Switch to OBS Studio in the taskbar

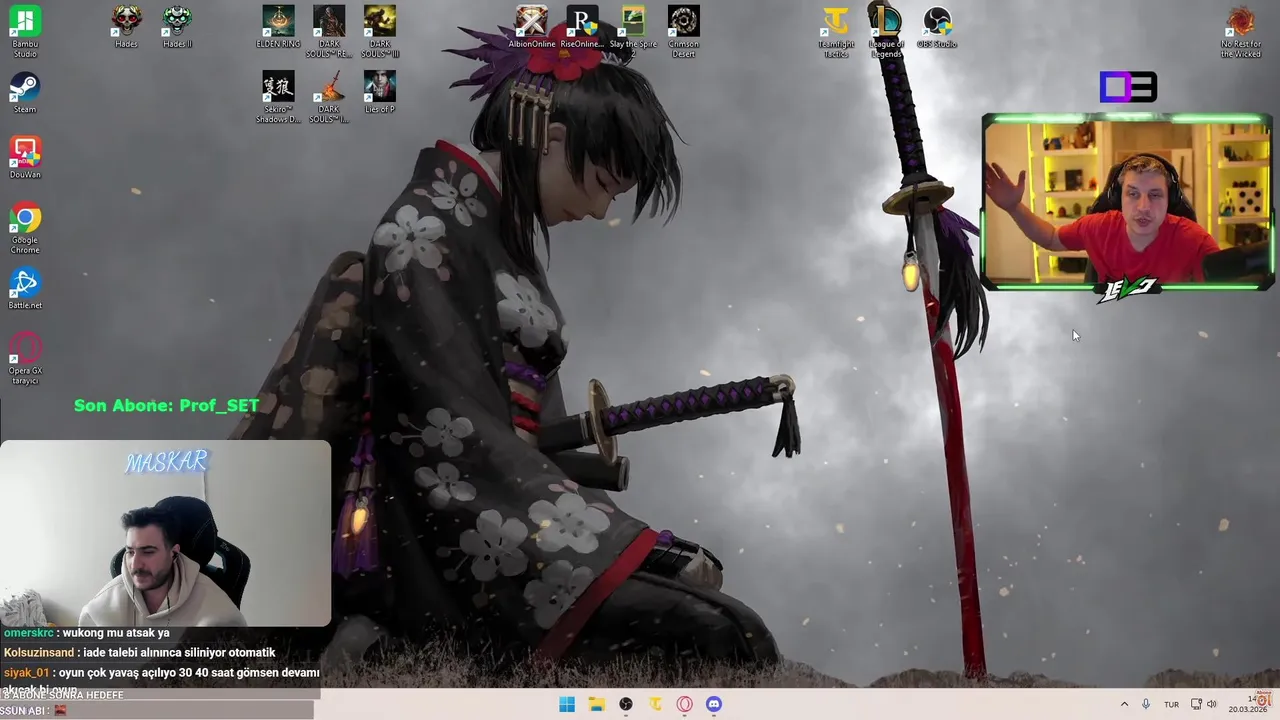pos(626,704)
